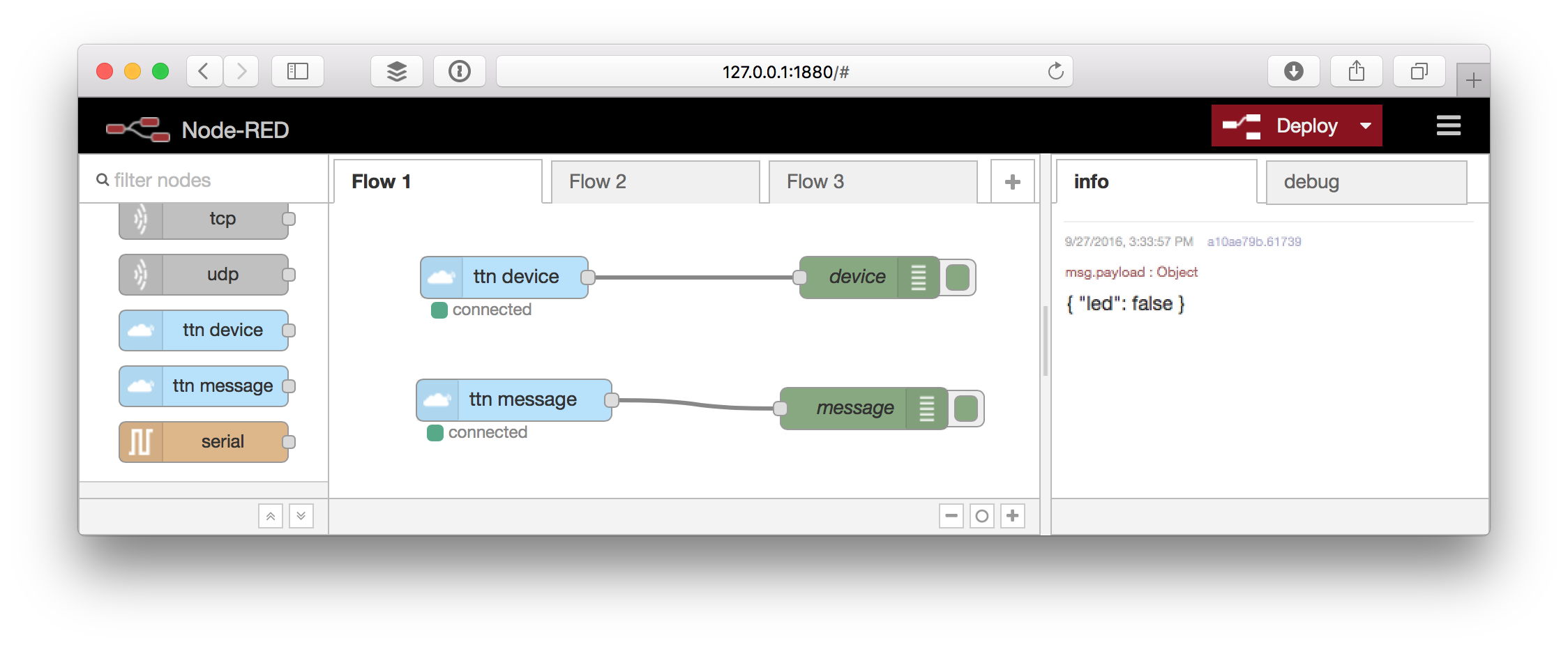Reload the page
1568x647 pixels.
1055,71
